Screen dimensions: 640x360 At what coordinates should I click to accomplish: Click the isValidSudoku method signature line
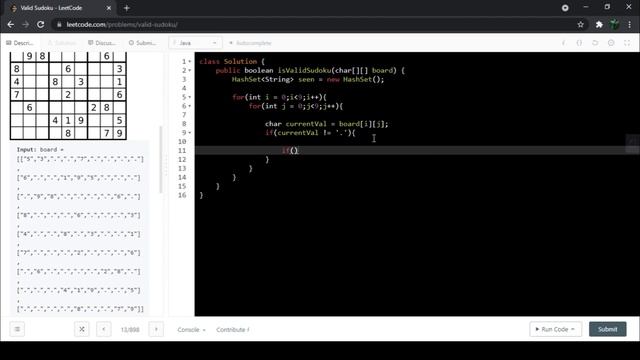pyautogui.click(x=310, y=70)
